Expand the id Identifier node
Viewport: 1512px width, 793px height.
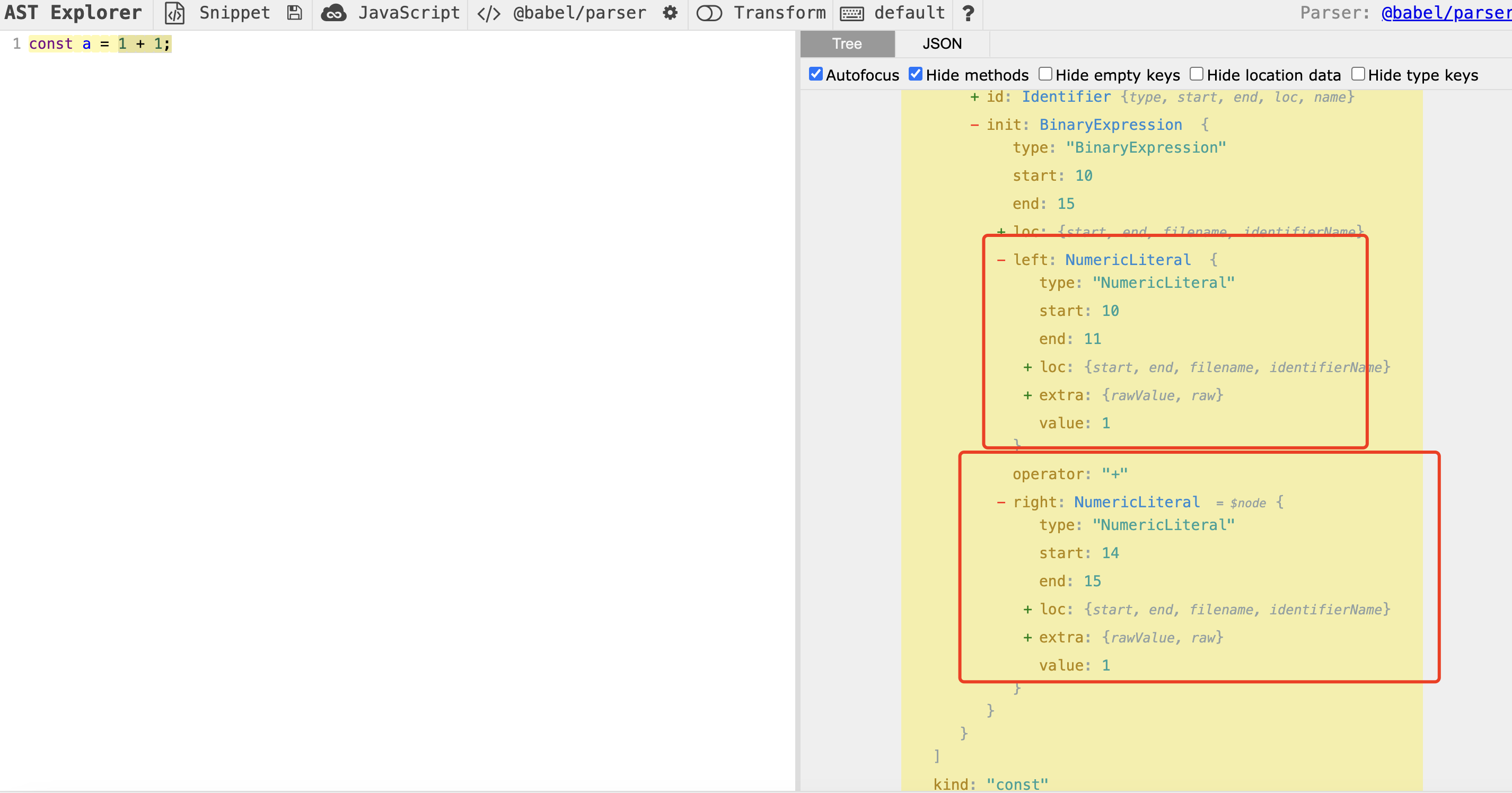pyautogui.click(x=974, y=97)
